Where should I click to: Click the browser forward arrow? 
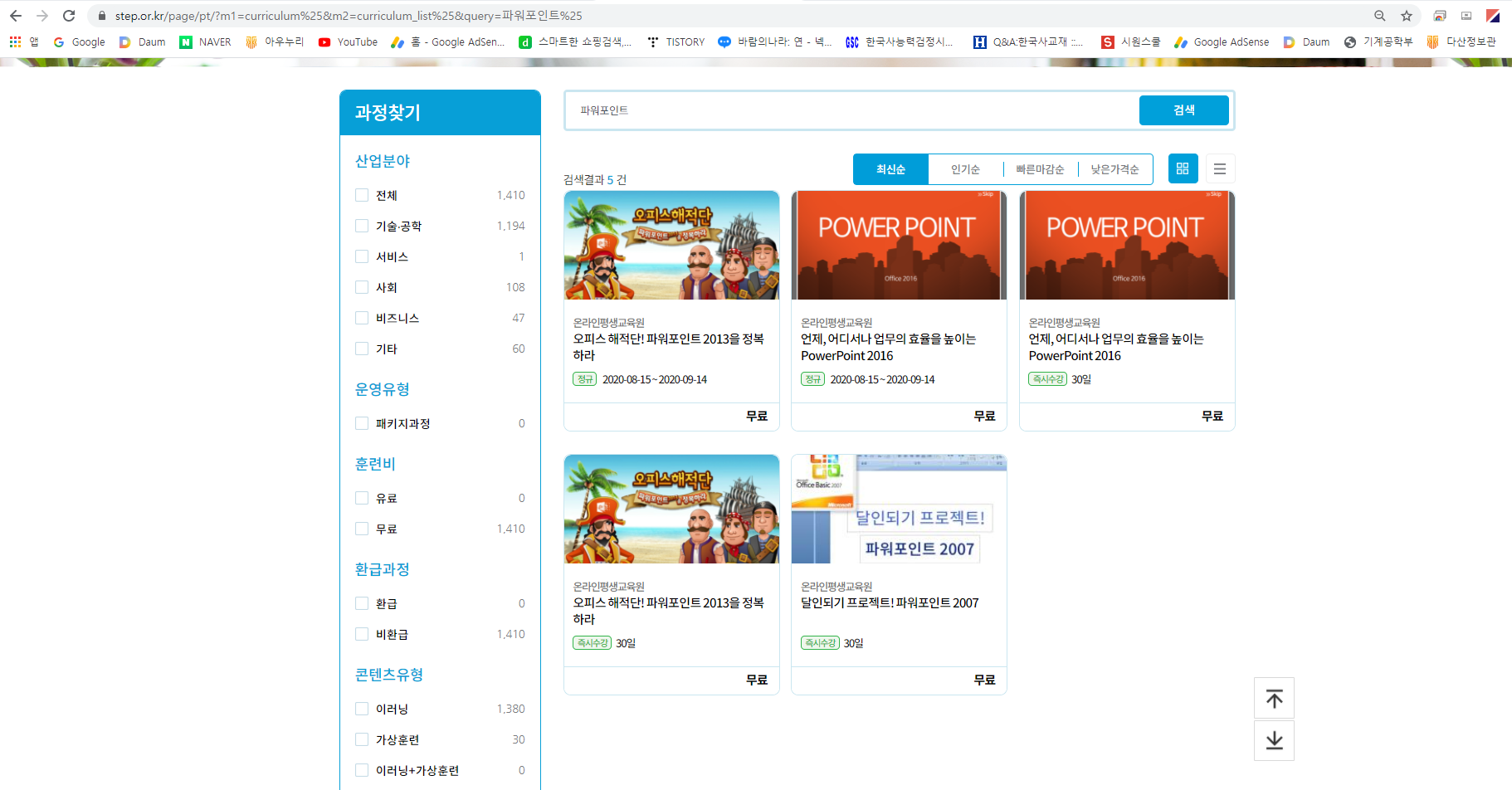pos(42,16)
